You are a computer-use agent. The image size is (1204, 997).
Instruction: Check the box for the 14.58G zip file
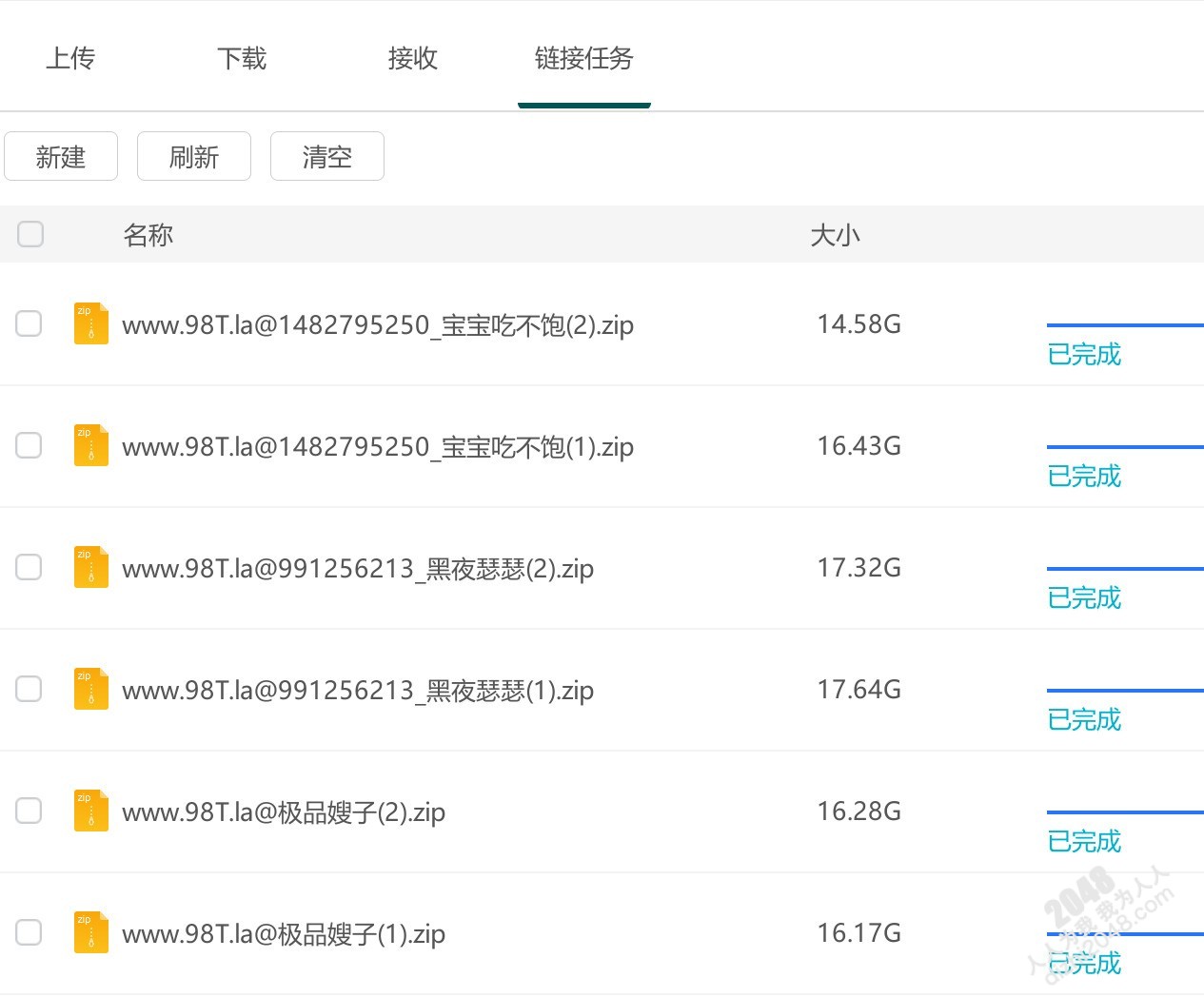(30, 323)
